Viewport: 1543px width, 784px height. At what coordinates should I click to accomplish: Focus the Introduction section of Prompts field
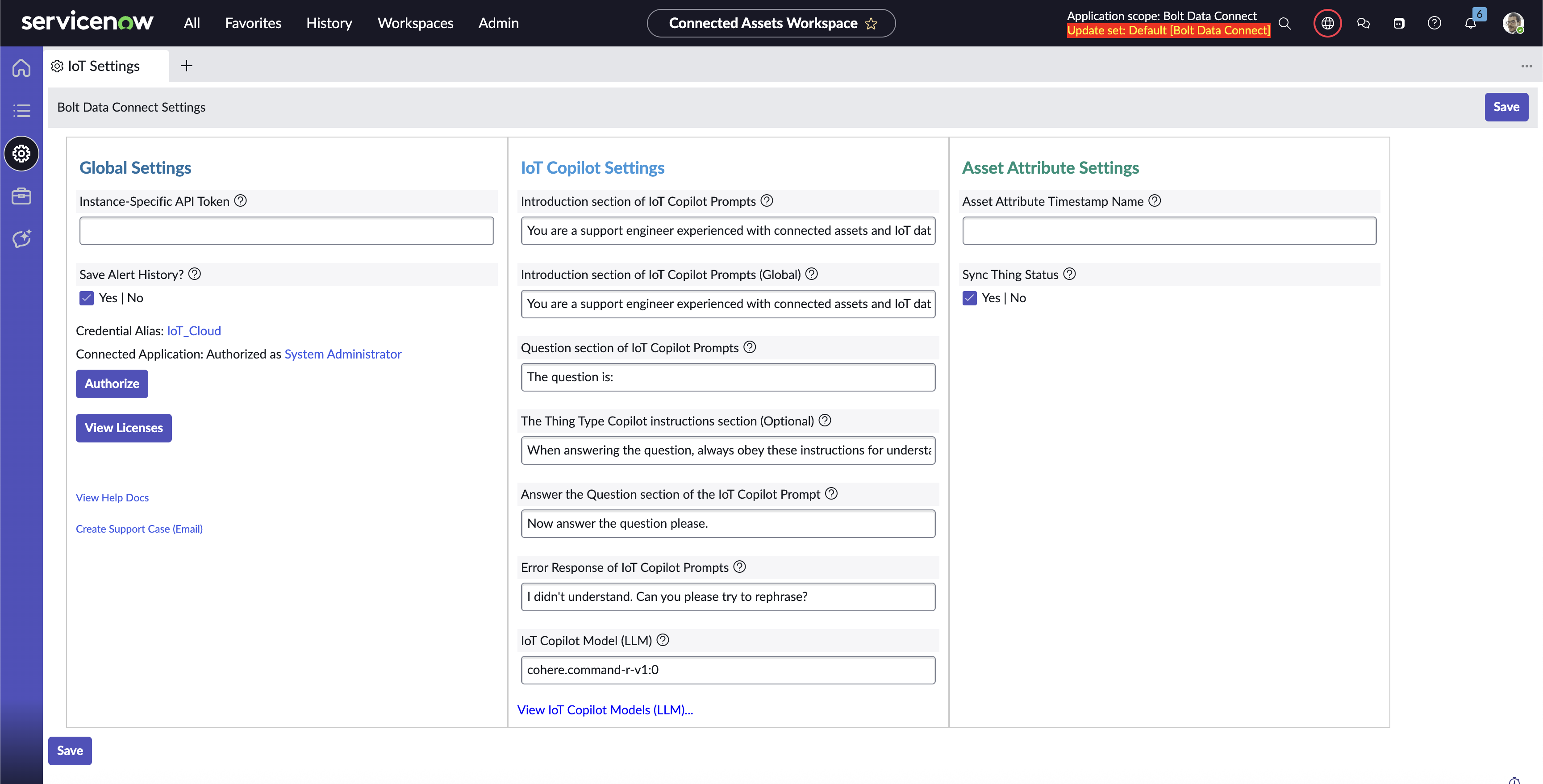[x=728, y=231]
